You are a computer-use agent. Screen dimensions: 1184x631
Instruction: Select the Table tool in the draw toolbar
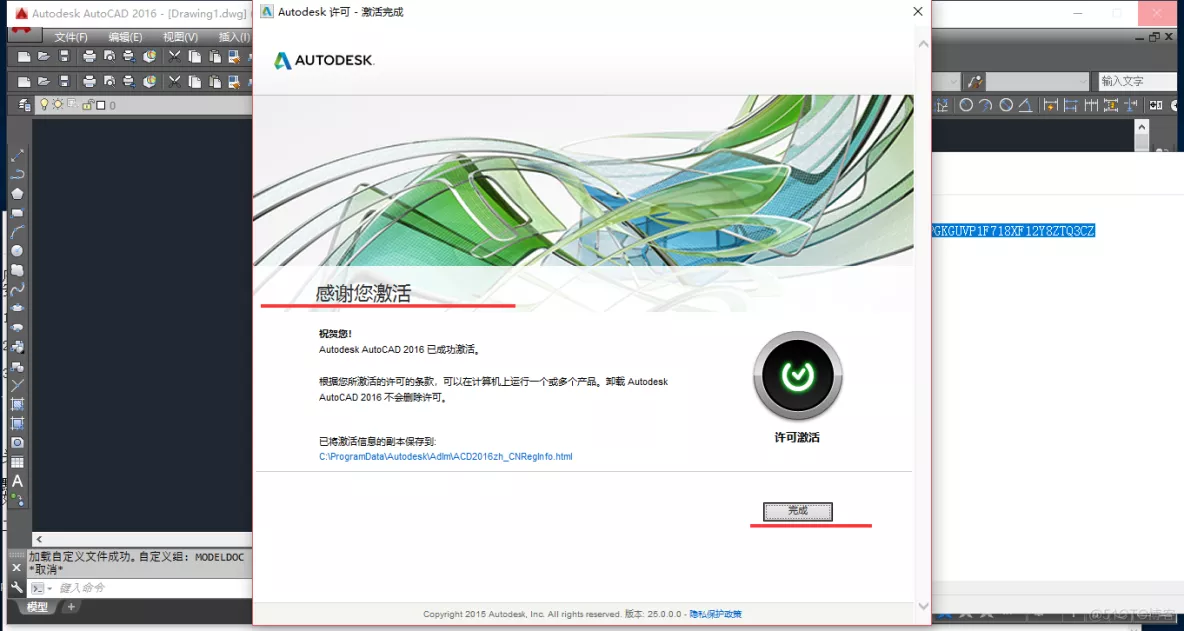(17, 462)
